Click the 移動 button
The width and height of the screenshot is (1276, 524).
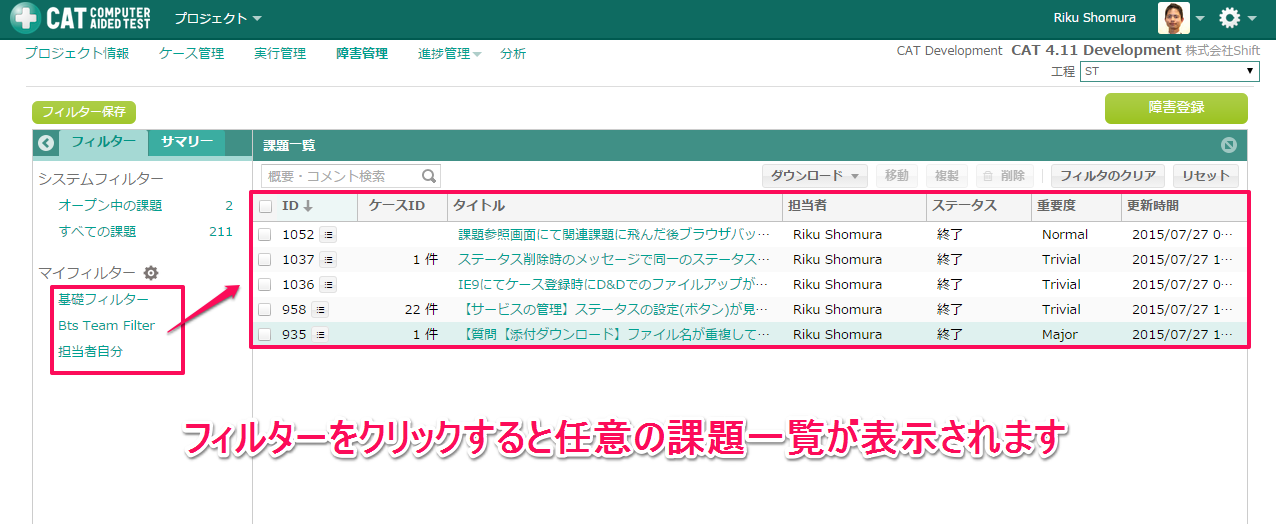(897, 176)
